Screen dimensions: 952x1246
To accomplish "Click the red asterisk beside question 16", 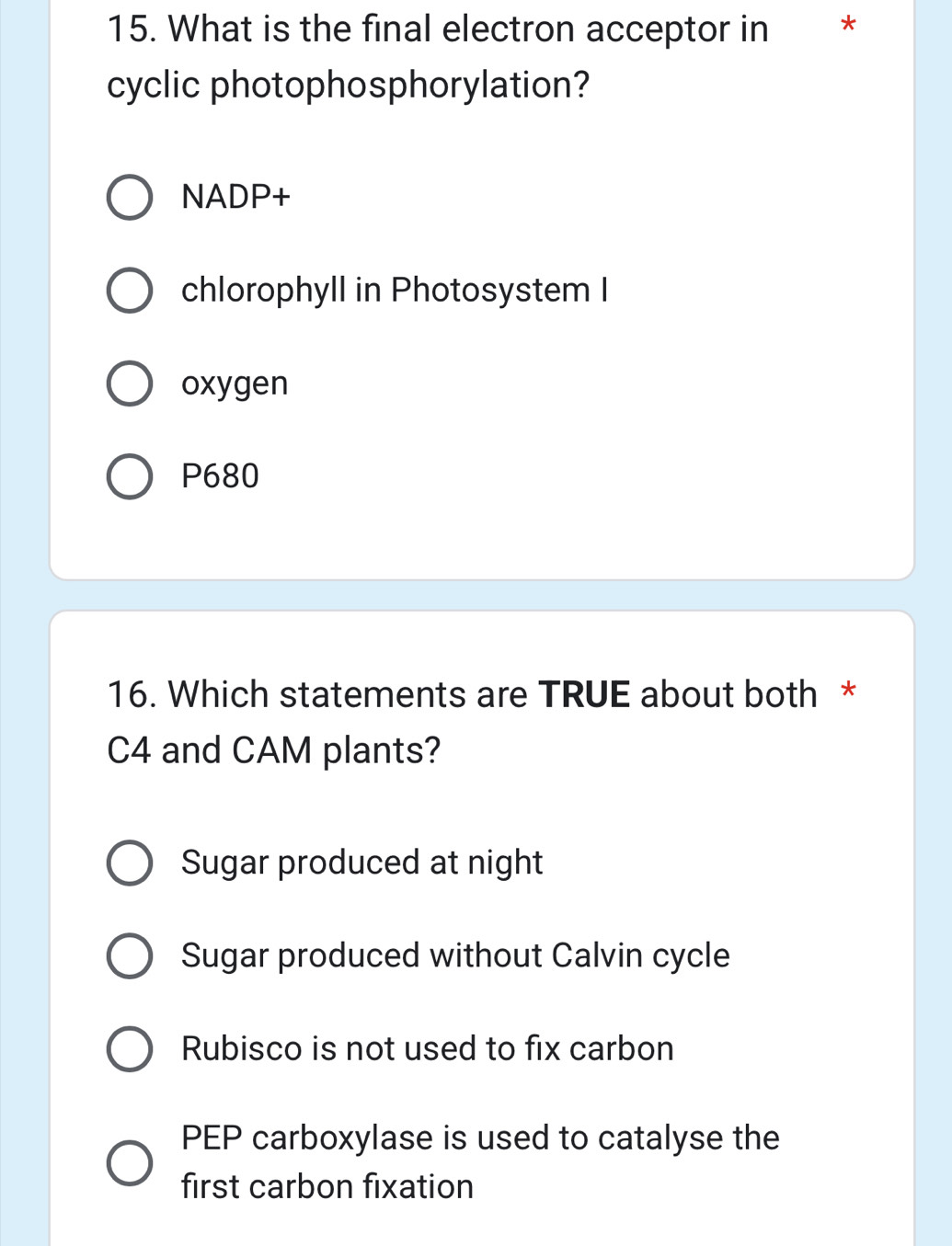I will 847,693.
